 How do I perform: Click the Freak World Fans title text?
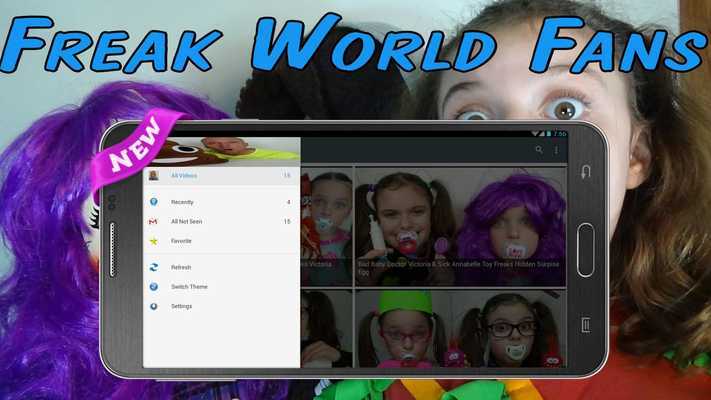[354, 43]
